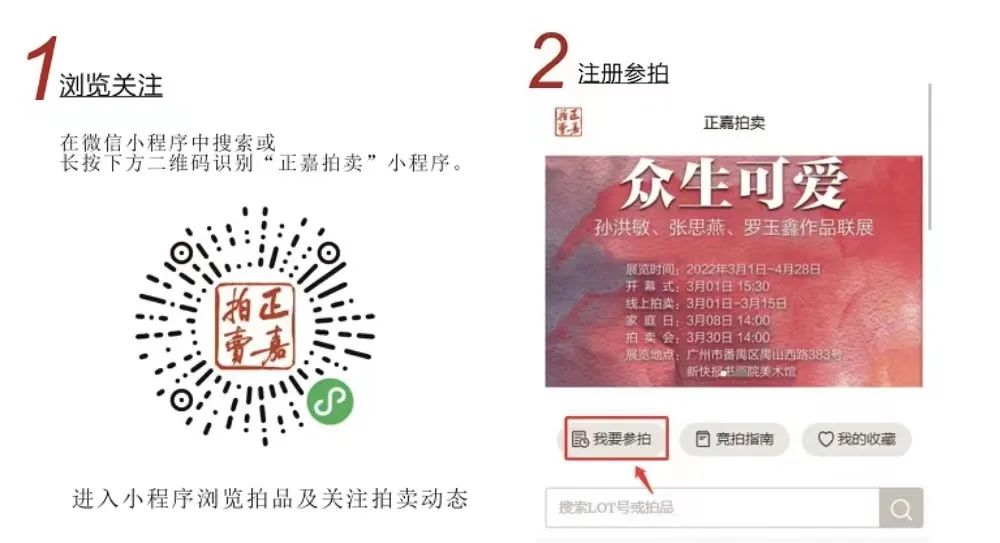Click the 众生可爱 exhibition banner title
The image size is (1000, 543).
733,186
